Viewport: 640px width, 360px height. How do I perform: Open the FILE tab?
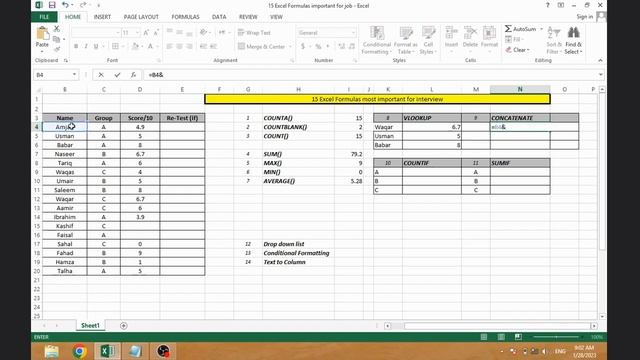[x=44, y=17]
